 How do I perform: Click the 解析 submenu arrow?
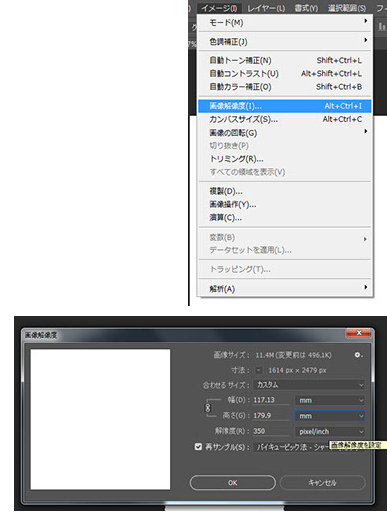365,287
